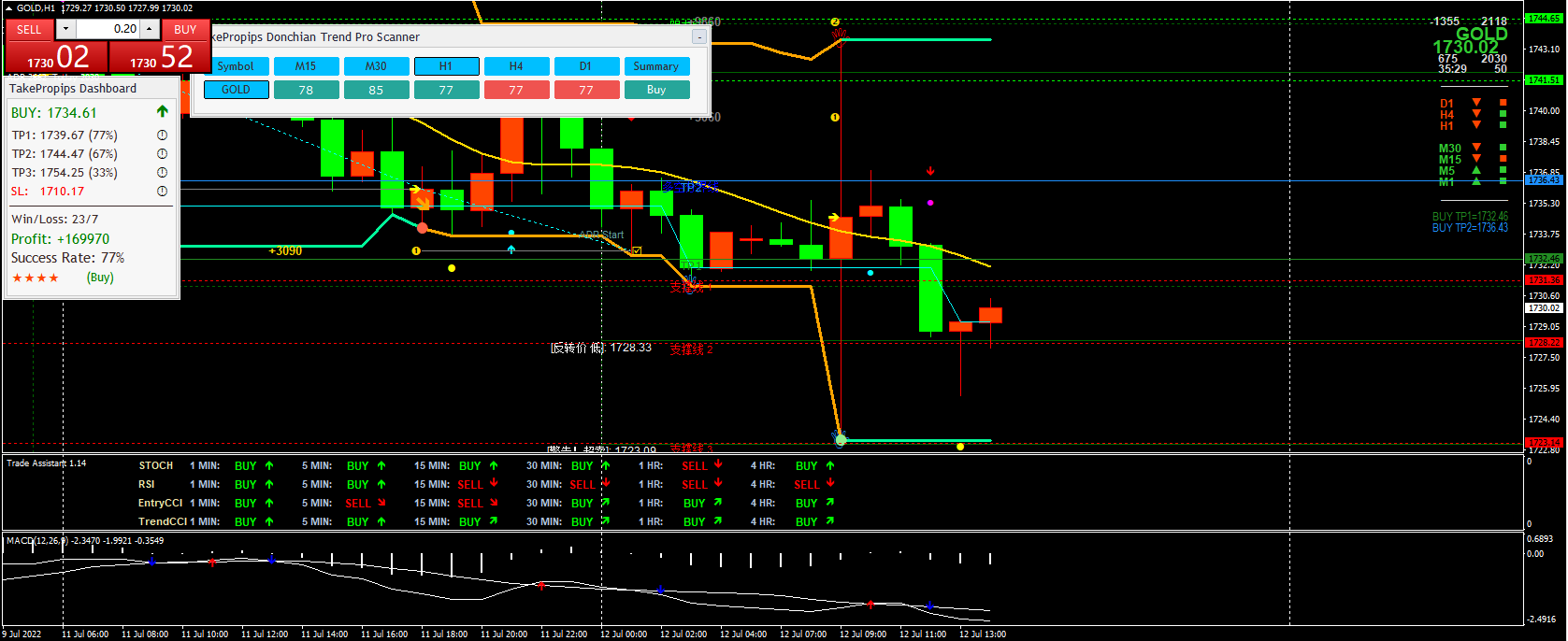The width and height of the screenshot is (1568, 641).
Task: Click the orange square indicator in the D1 row
Action: click(x=1503, y=103)
